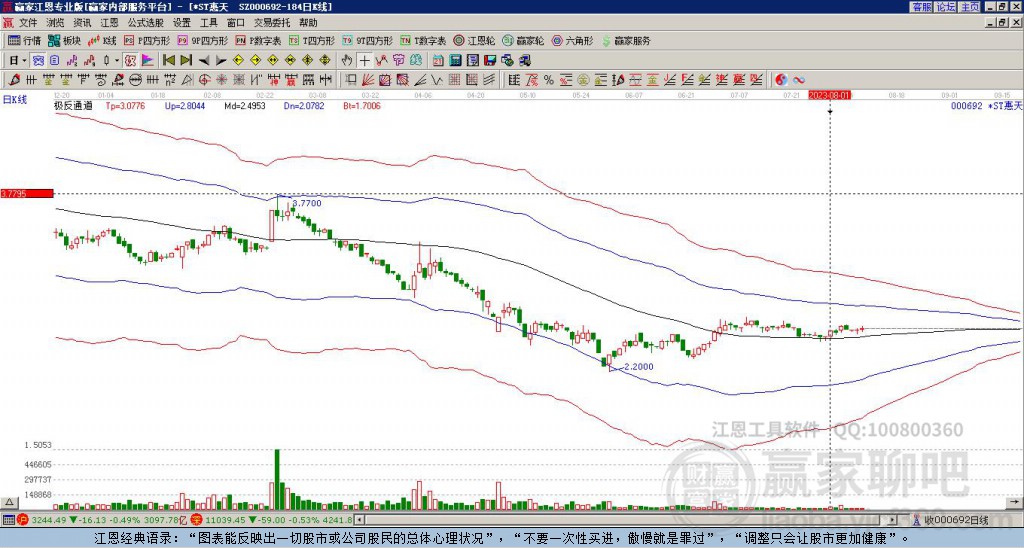Click the 日K线 label

[15, 100]
